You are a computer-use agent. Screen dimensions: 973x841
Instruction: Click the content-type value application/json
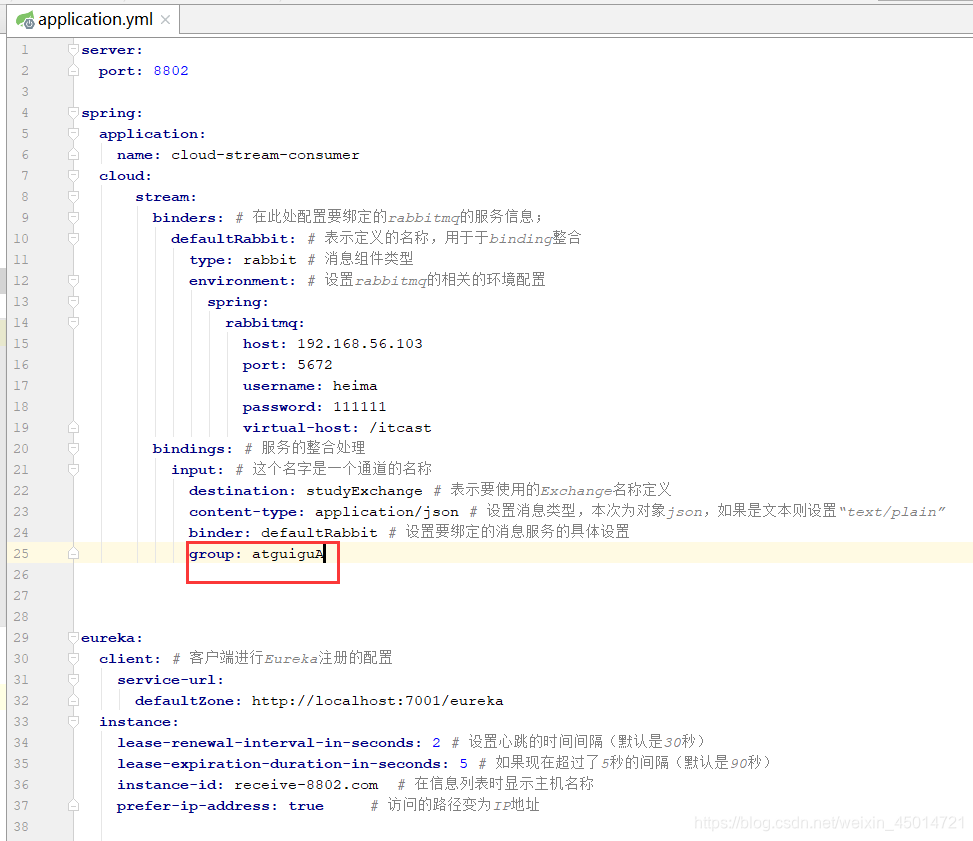pyautogui.click(x=387, y=511)
